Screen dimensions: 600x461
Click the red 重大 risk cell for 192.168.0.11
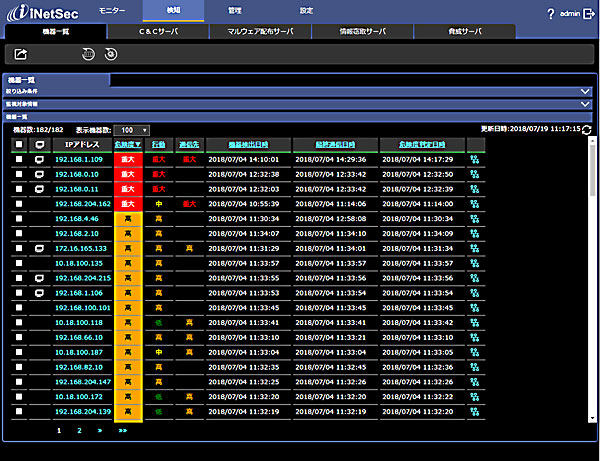(128, 188)
